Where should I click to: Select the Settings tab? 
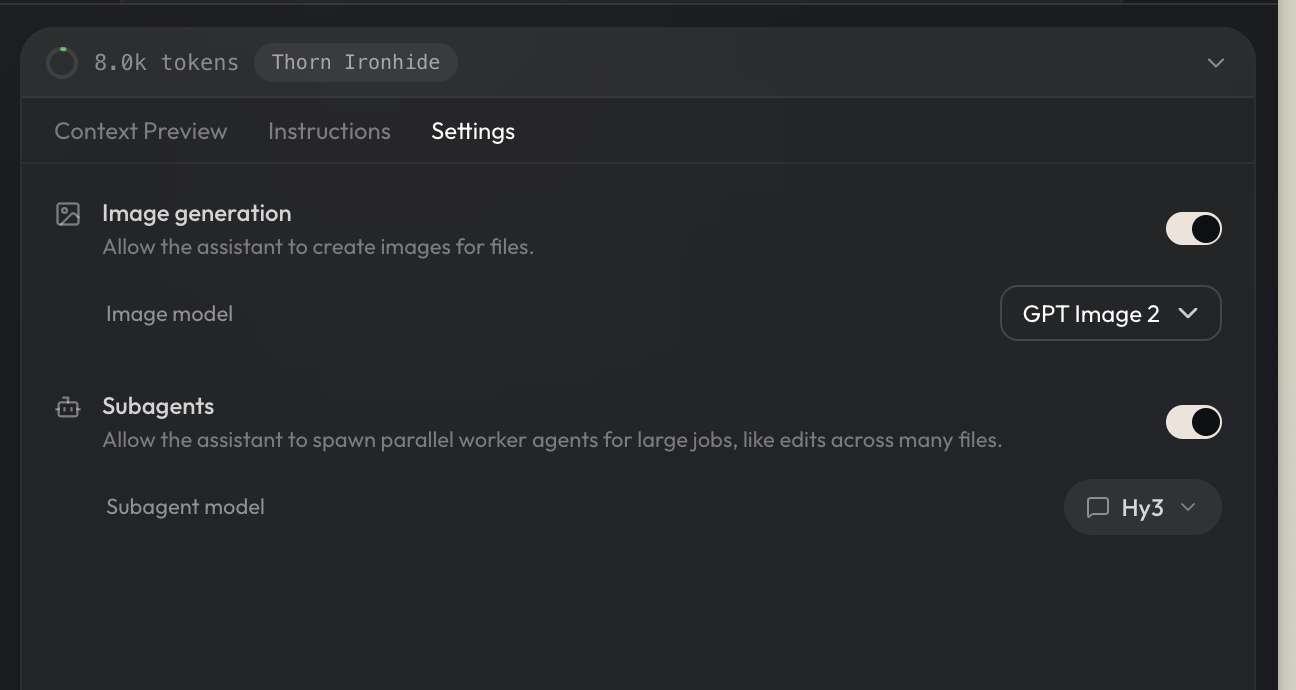click(x=473, y=131)
